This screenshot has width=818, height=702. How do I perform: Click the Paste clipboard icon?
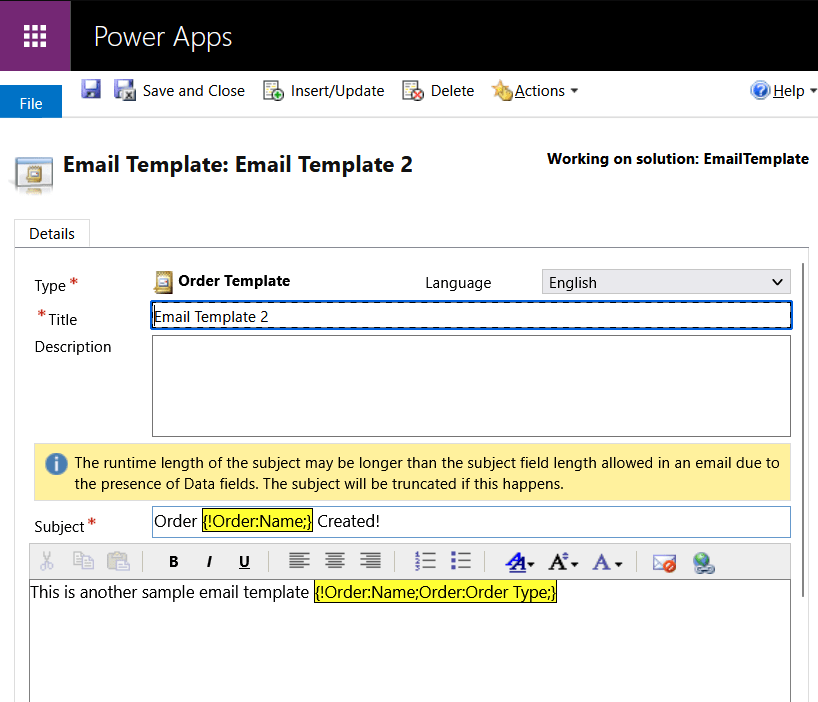coord(118,561)
